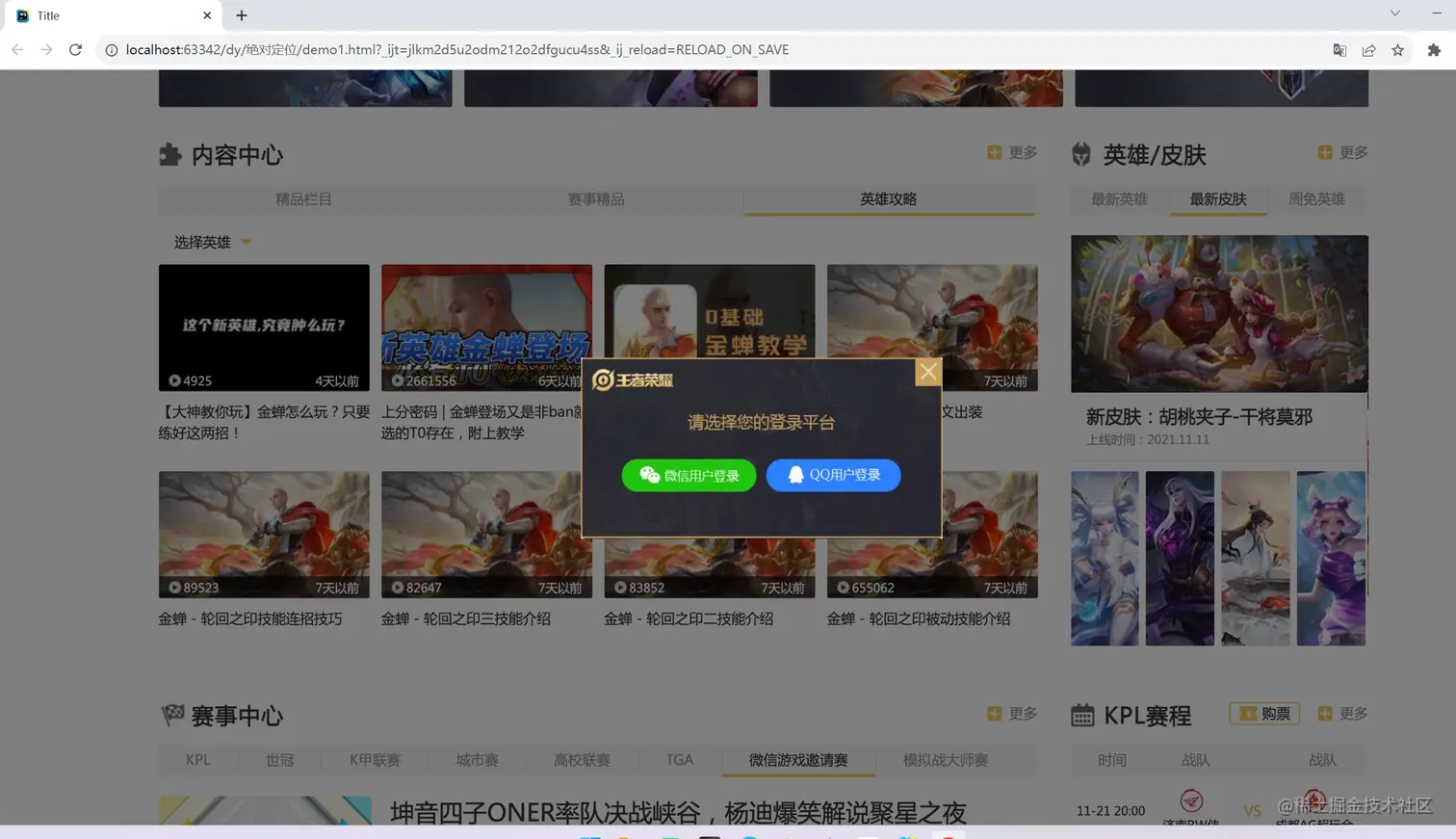Go back in browser history

17,50
